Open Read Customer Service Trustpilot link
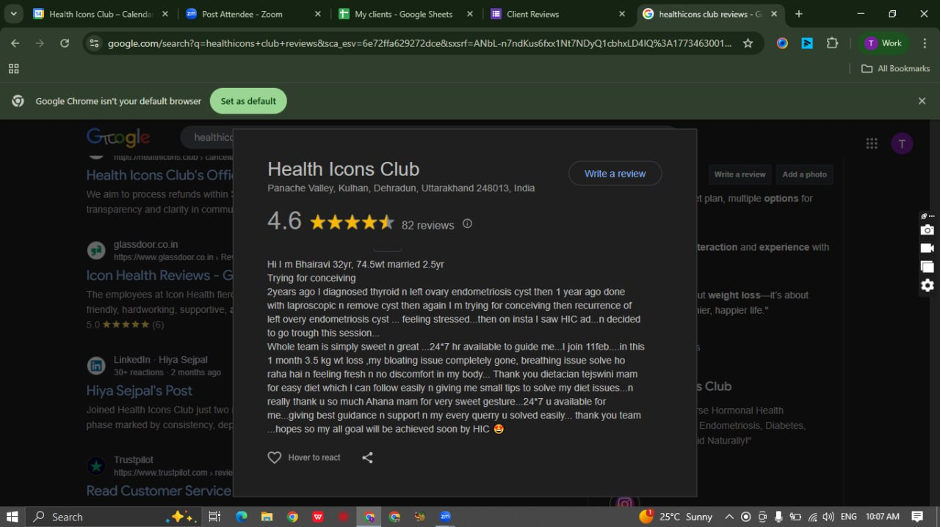The image size is (941, 527). point(159,491)
